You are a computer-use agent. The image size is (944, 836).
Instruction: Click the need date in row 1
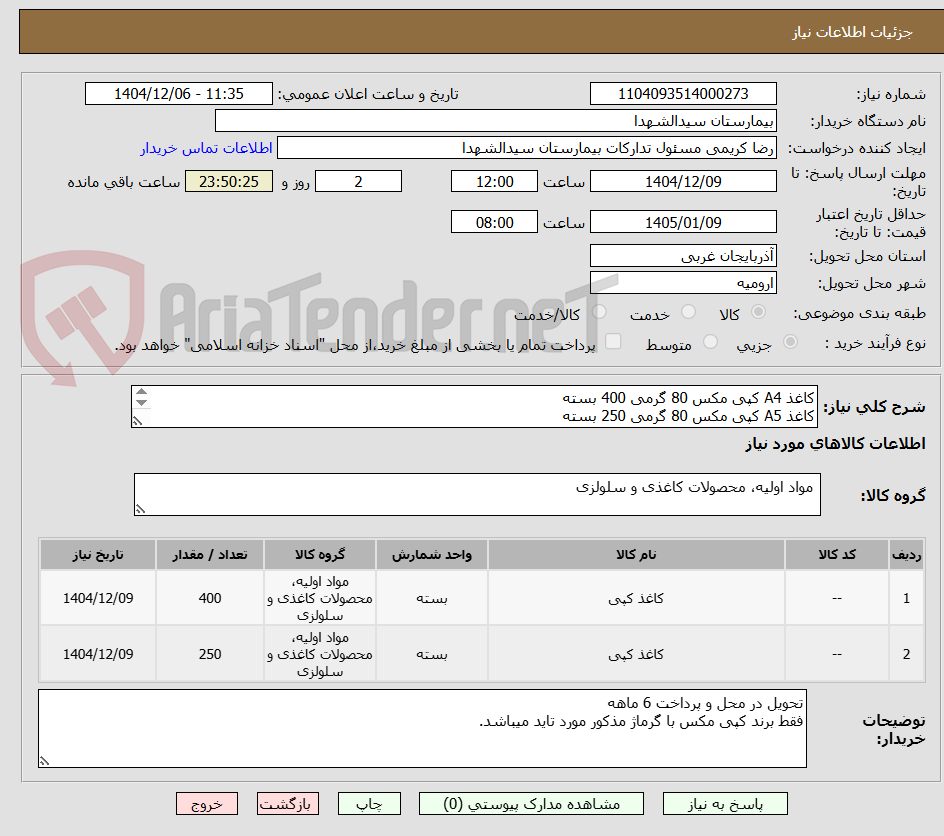(x=98, y=598)
